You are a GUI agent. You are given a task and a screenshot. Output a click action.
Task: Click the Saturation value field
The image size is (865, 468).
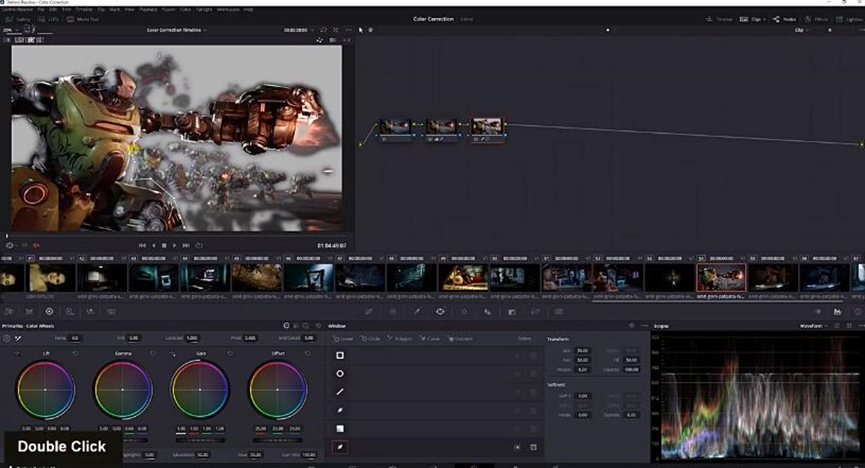click(x=202, y=455)
